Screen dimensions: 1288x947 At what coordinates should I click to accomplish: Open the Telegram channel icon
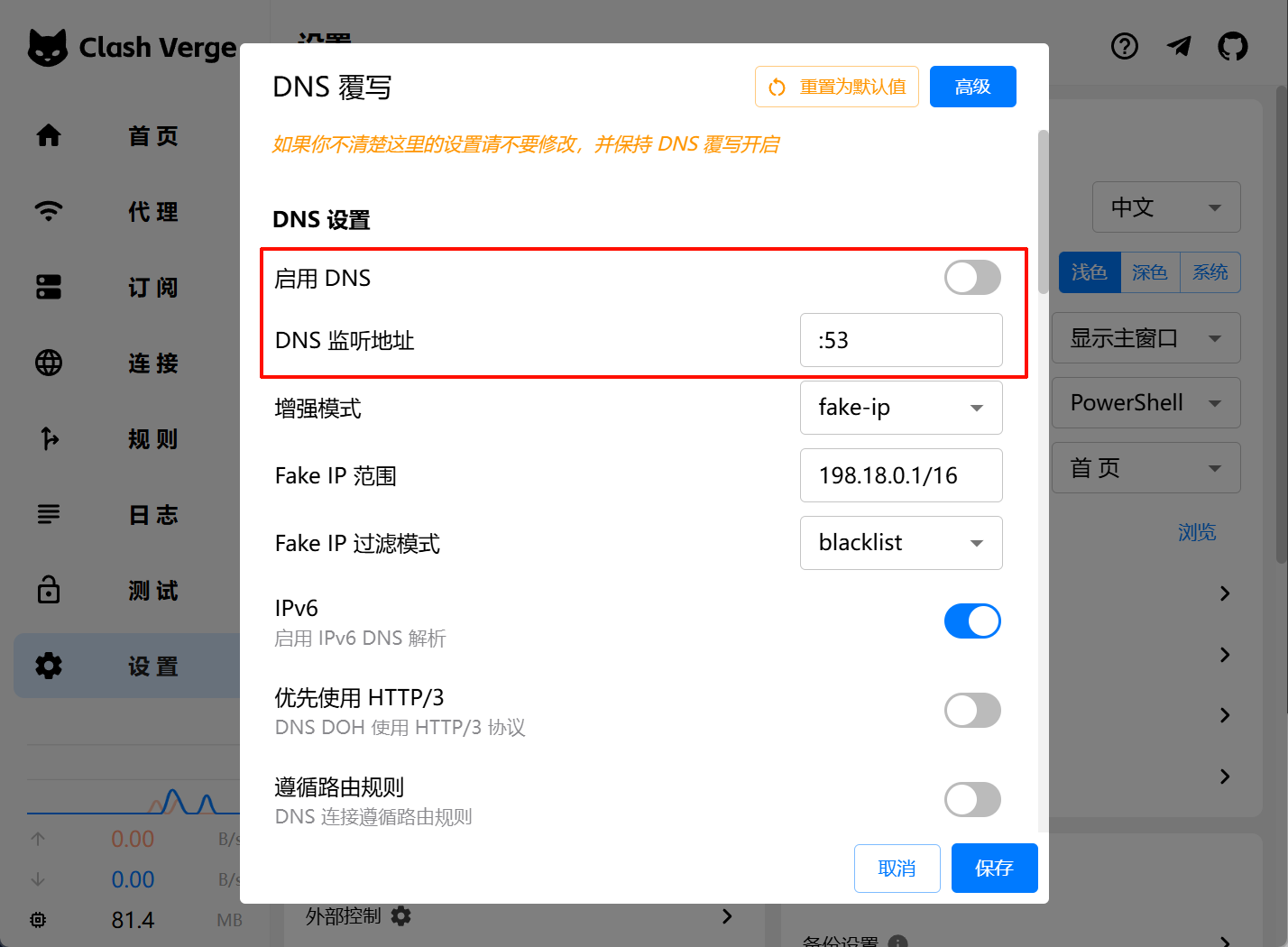tap(1179, 46)
